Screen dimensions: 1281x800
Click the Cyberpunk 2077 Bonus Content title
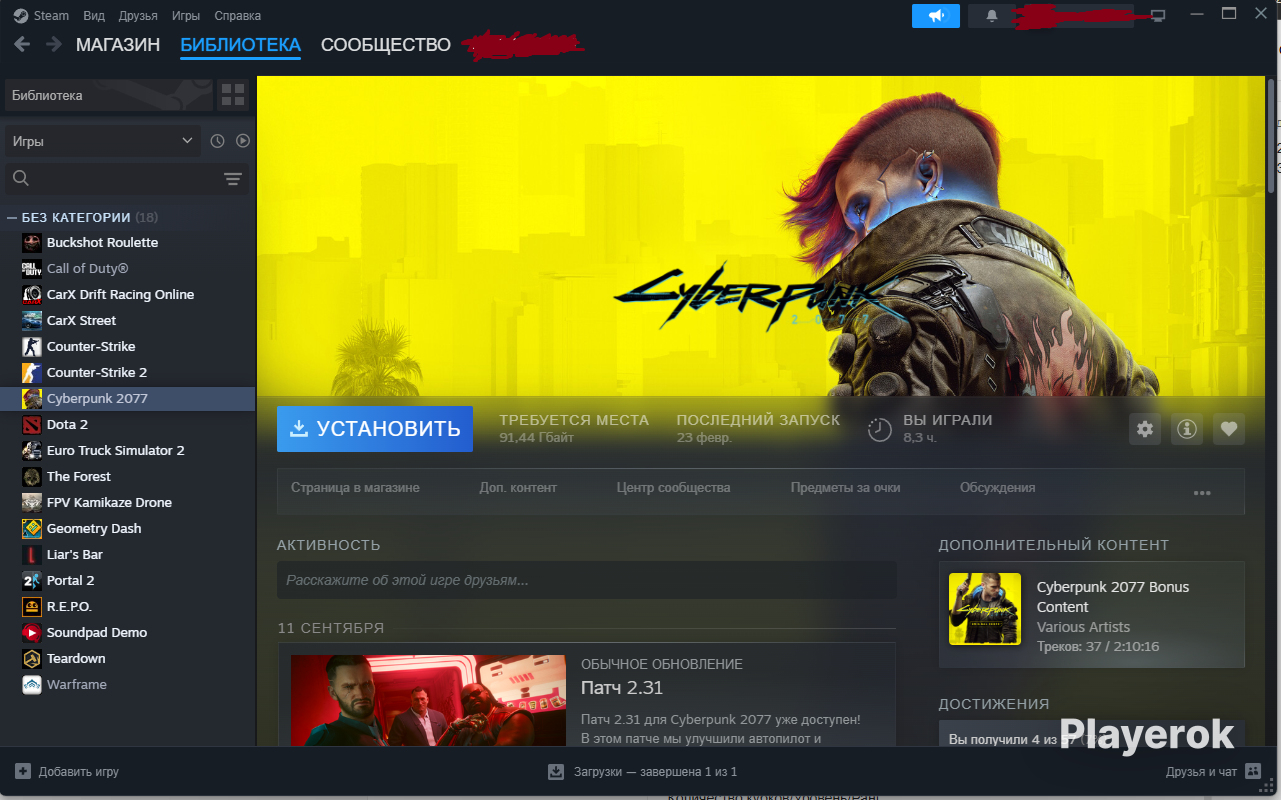1113,597
